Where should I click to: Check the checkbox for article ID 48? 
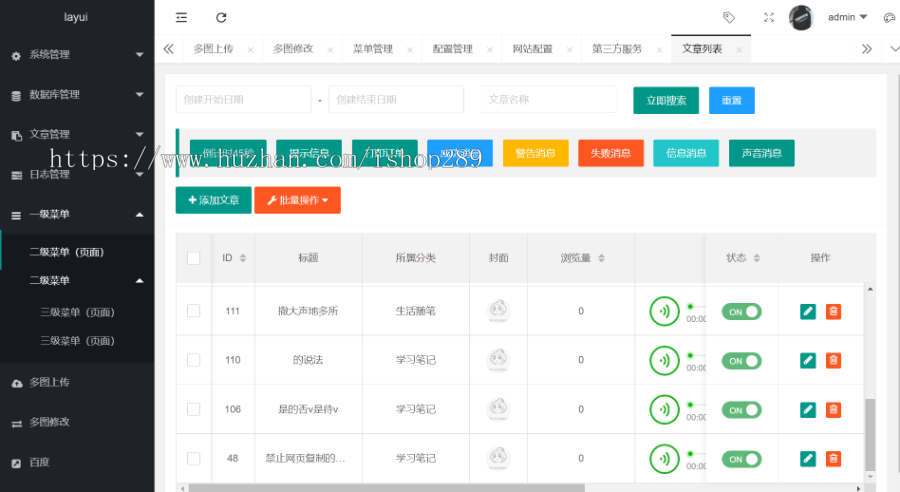(x=194, y=458)
